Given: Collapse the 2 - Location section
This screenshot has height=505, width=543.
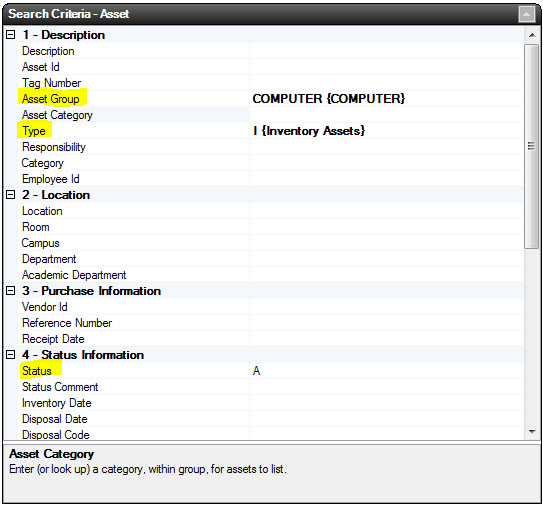Looking at the screenshot, I should tap(11, 195).
